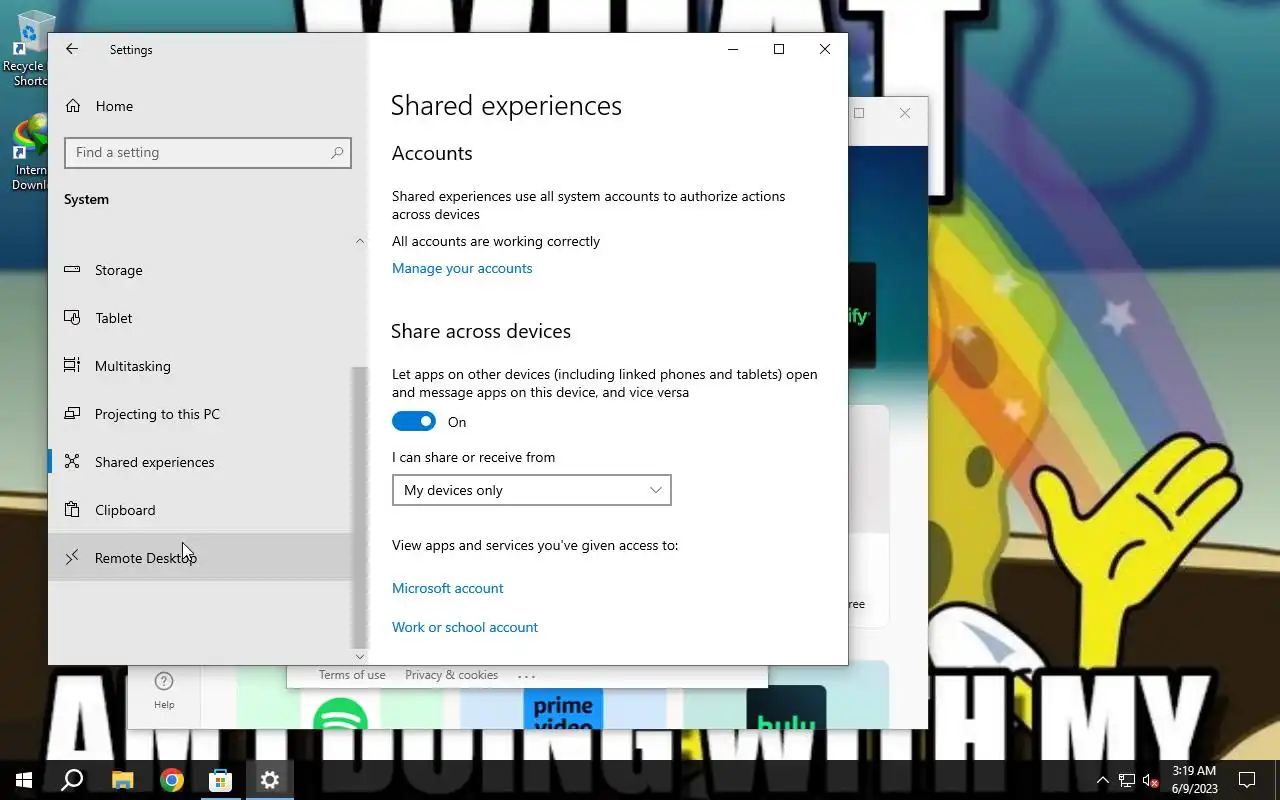
Task: Click the Hulu tile in background window
Action: pyautogui.click(x=786, y=708)
